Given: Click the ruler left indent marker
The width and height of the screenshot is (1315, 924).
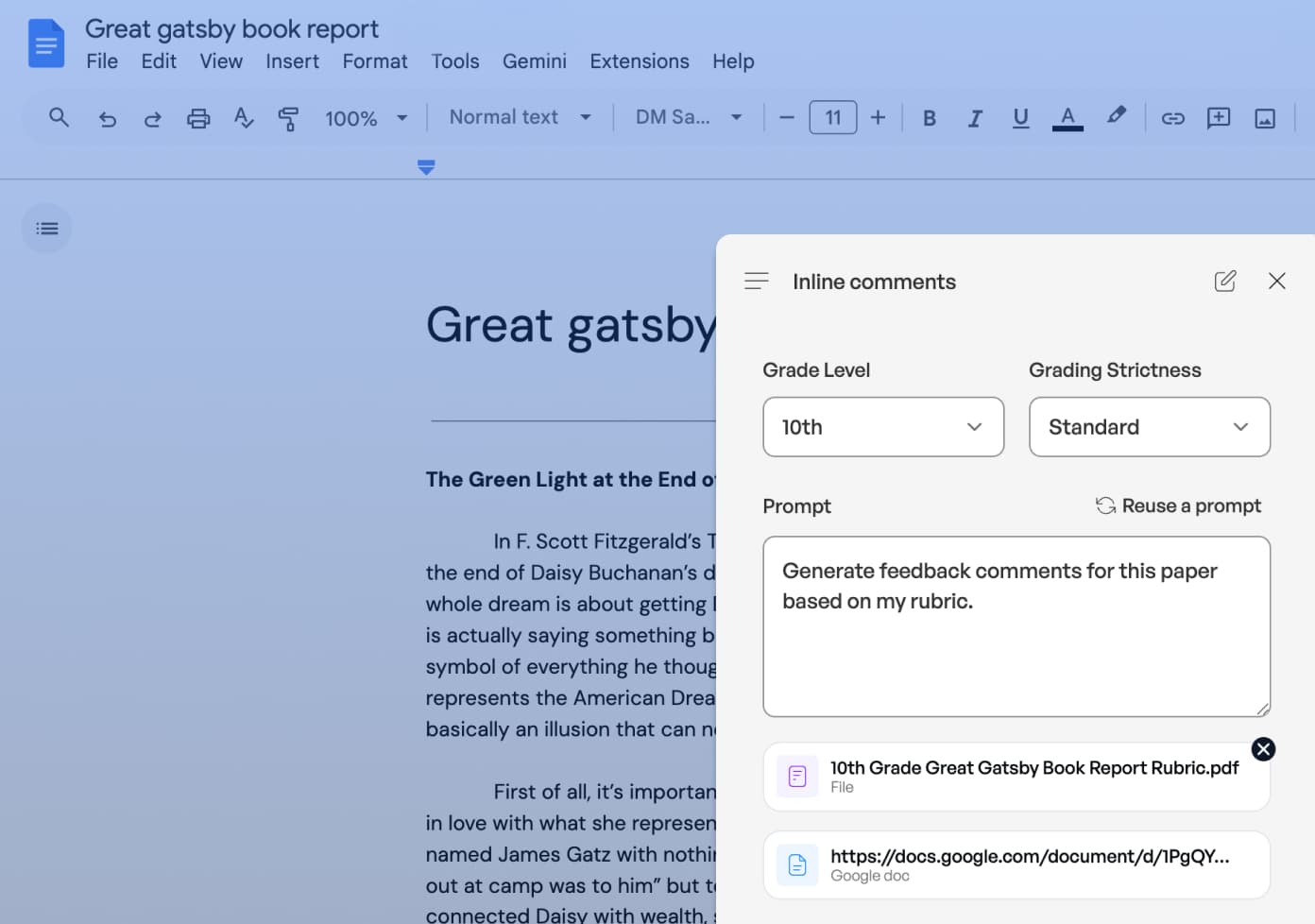Looking at the screenshot, I should pos(426,167).
